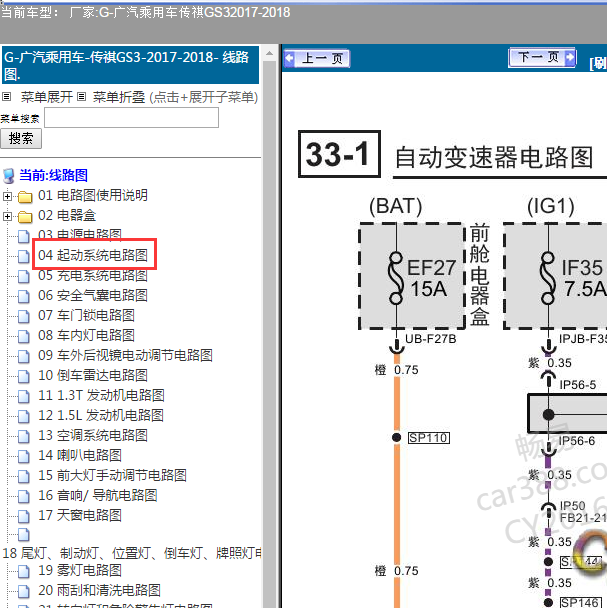Open 18 尾灯、制动灯、位置灯 entry
This screenshot has height=608, width=607.
tap(132, 553)
